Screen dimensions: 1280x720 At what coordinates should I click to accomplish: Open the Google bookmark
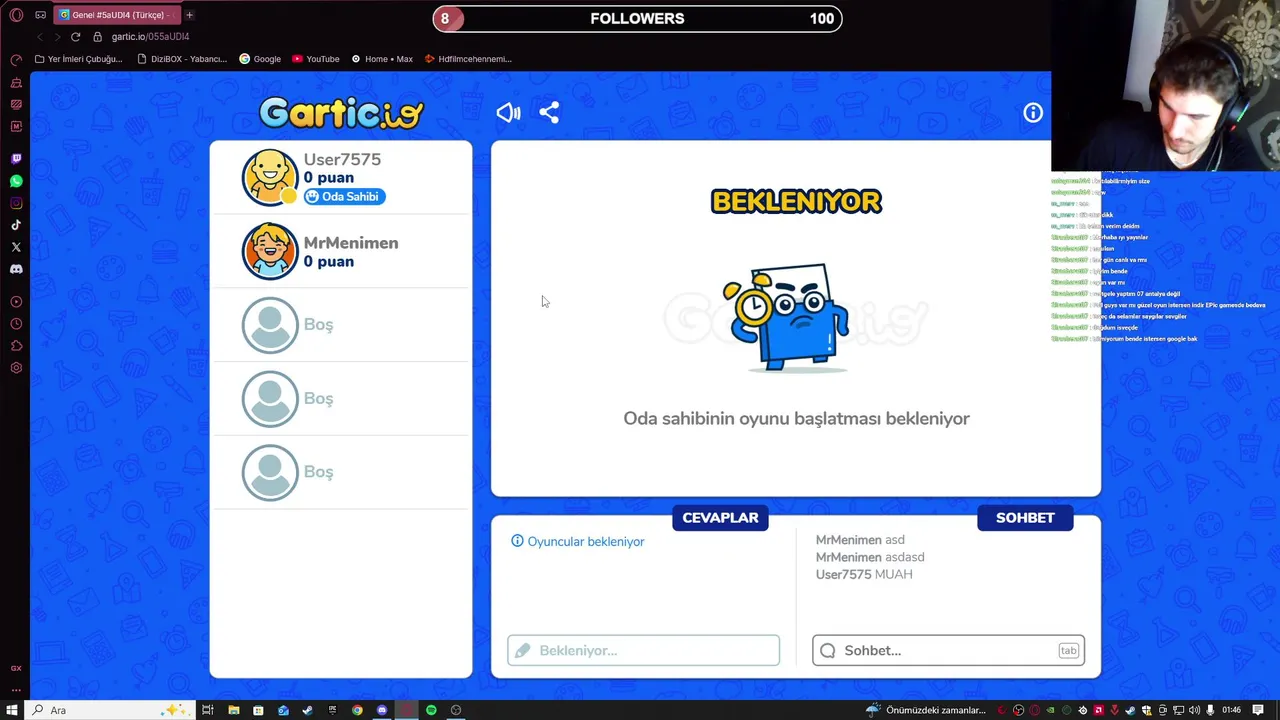[260, 59]
